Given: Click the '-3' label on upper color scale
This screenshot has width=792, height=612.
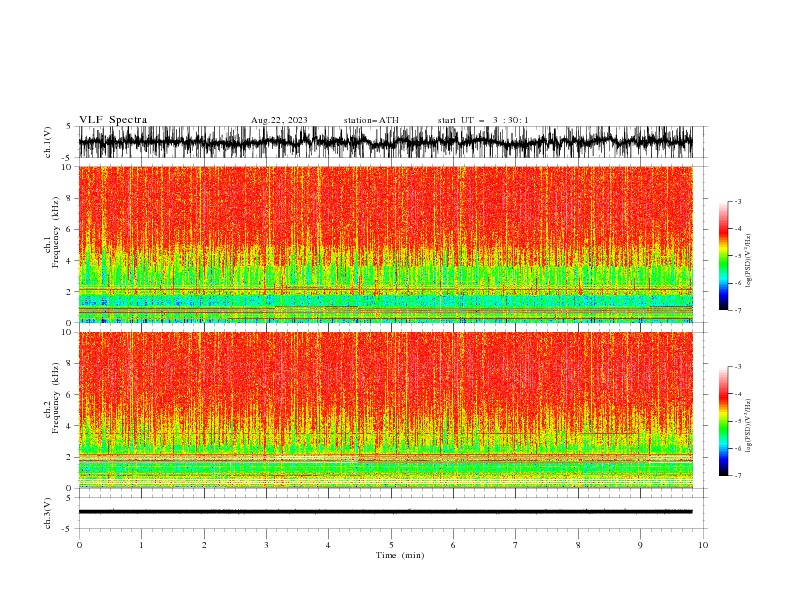Looking at the screenshot, I should [x=737, y=201].
